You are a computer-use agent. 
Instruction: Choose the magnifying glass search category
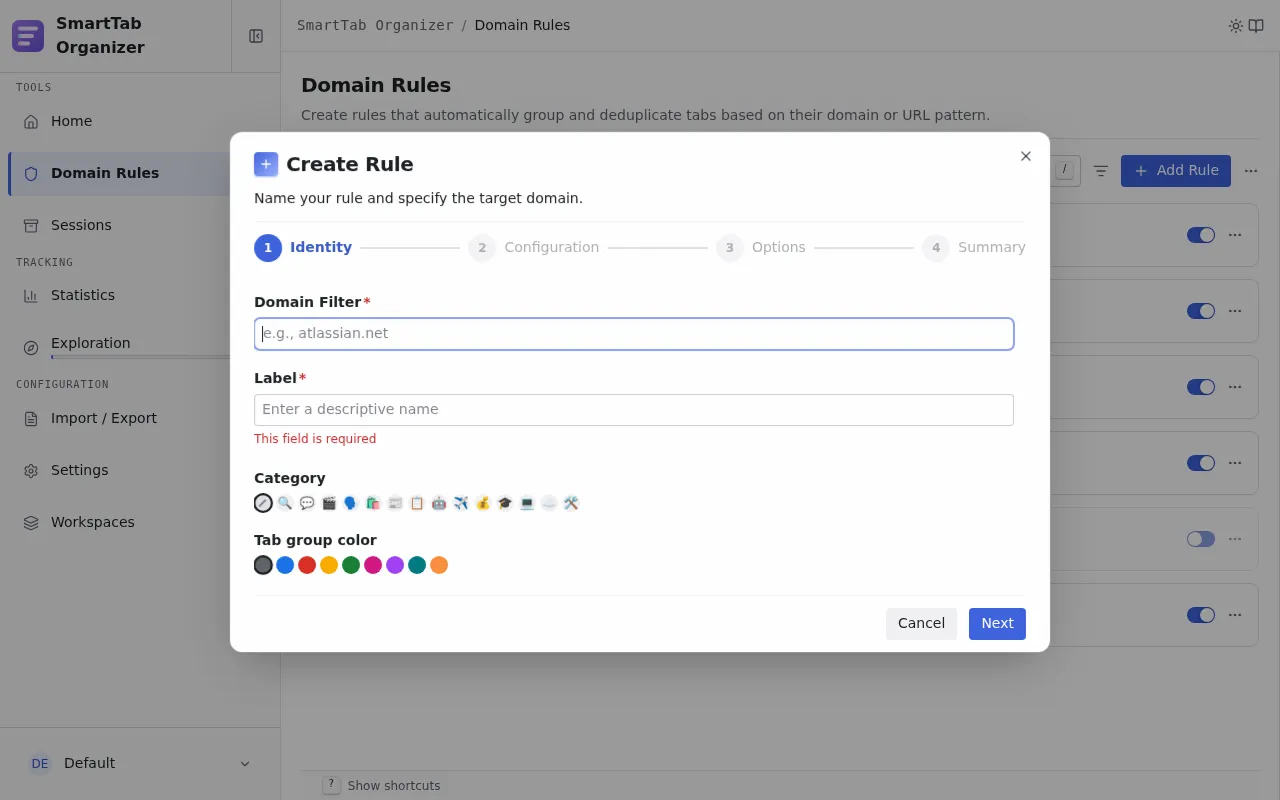click(285, 503)
